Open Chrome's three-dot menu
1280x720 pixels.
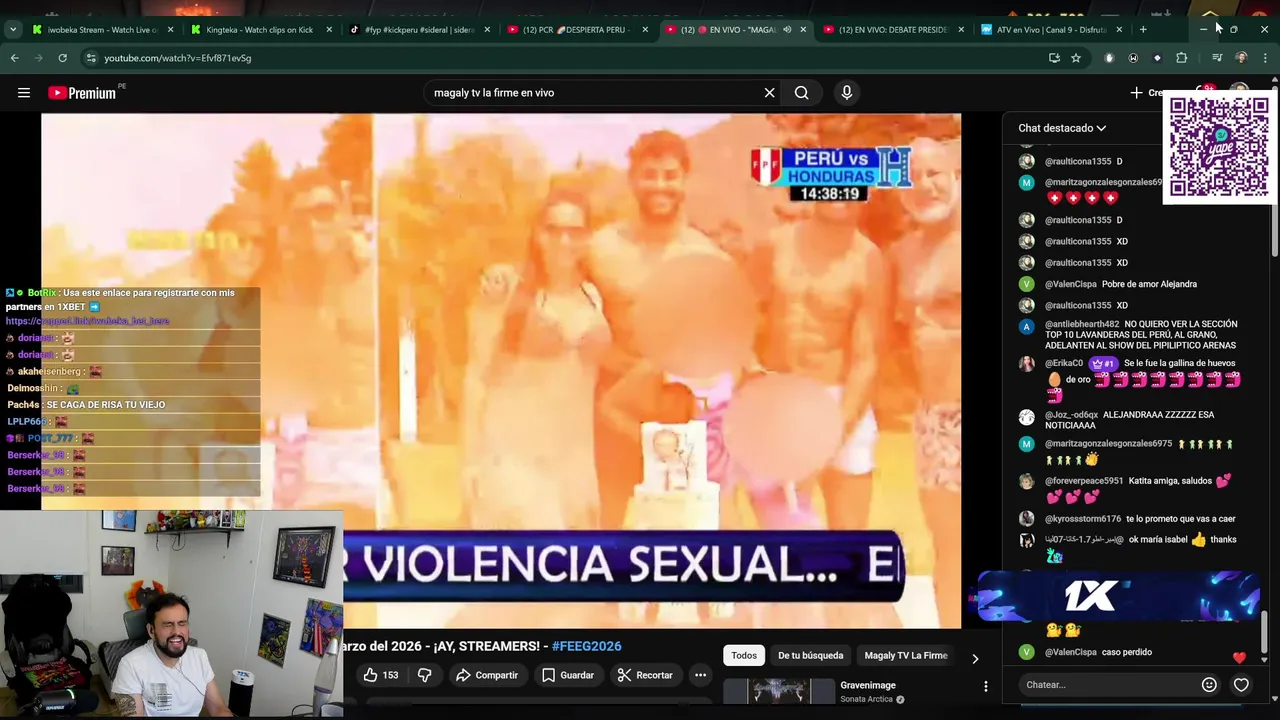1265,58
